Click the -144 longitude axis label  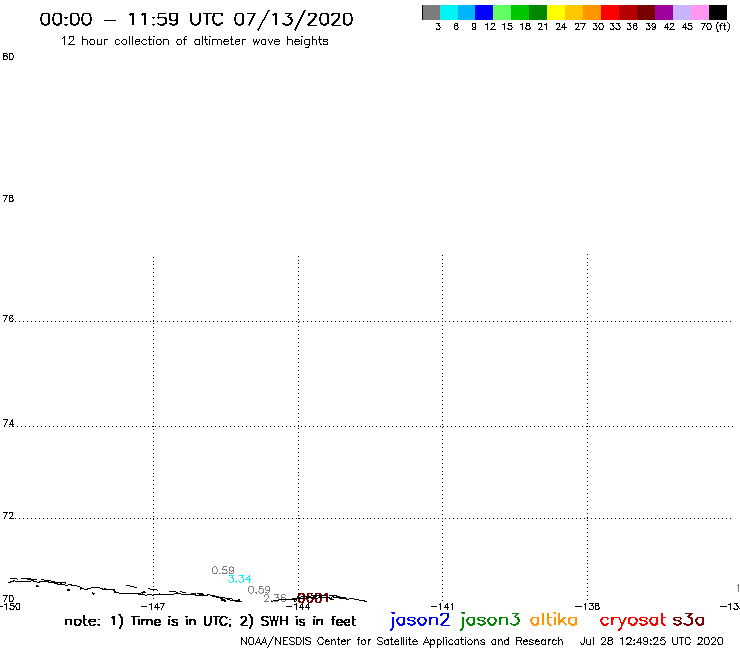298,607
